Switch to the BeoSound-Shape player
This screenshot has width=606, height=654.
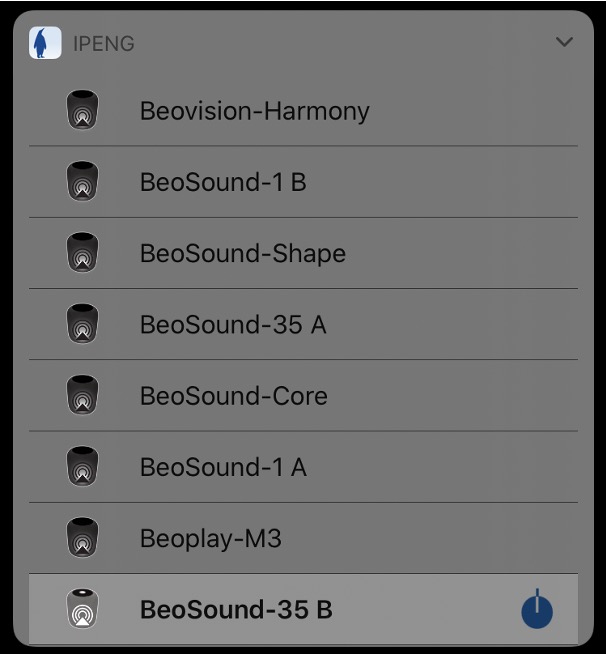[x=242, y=253]
